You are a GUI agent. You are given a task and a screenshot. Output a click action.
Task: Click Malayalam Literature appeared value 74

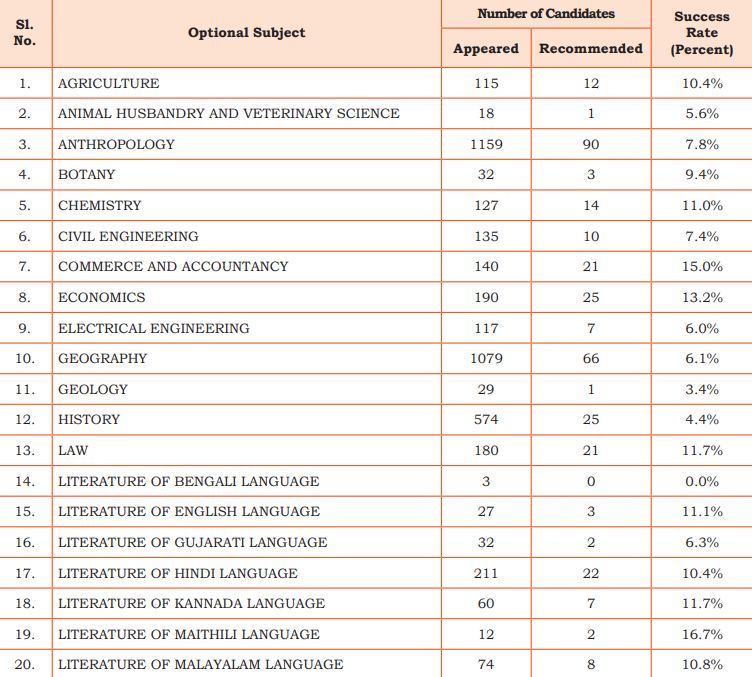click(486, 664)
